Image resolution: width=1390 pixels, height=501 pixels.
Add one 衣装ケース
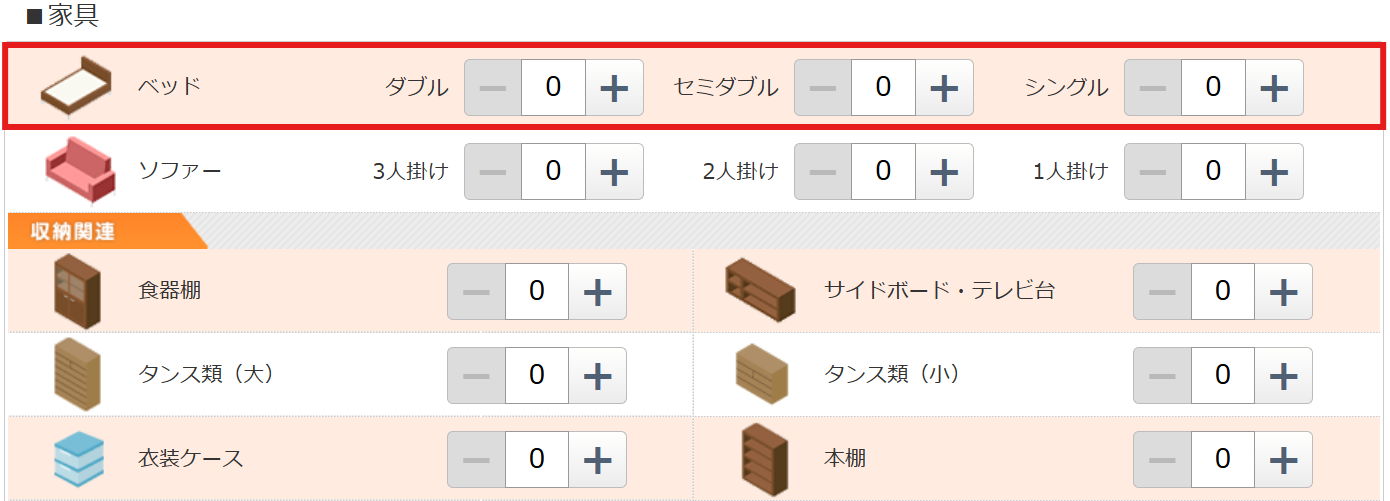pos(597,460)
